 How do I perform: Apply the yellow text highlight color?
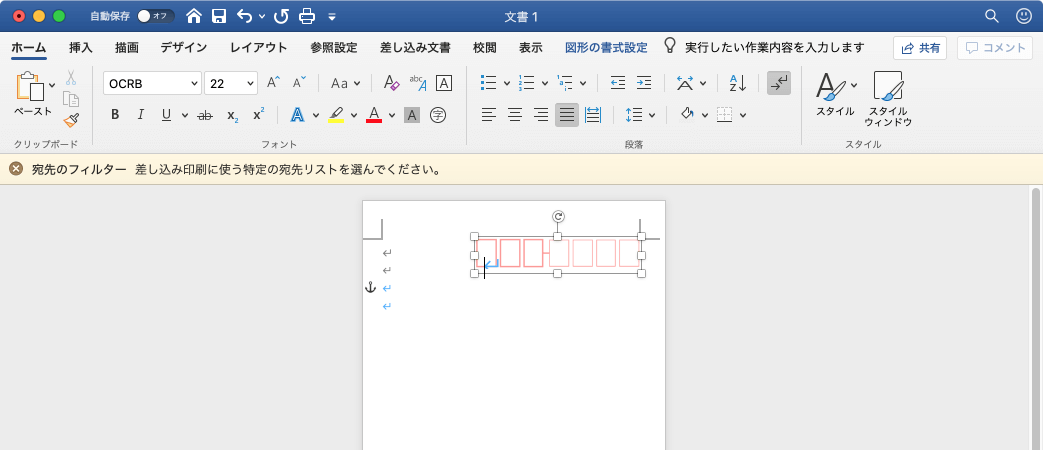[x=336, y=115]
